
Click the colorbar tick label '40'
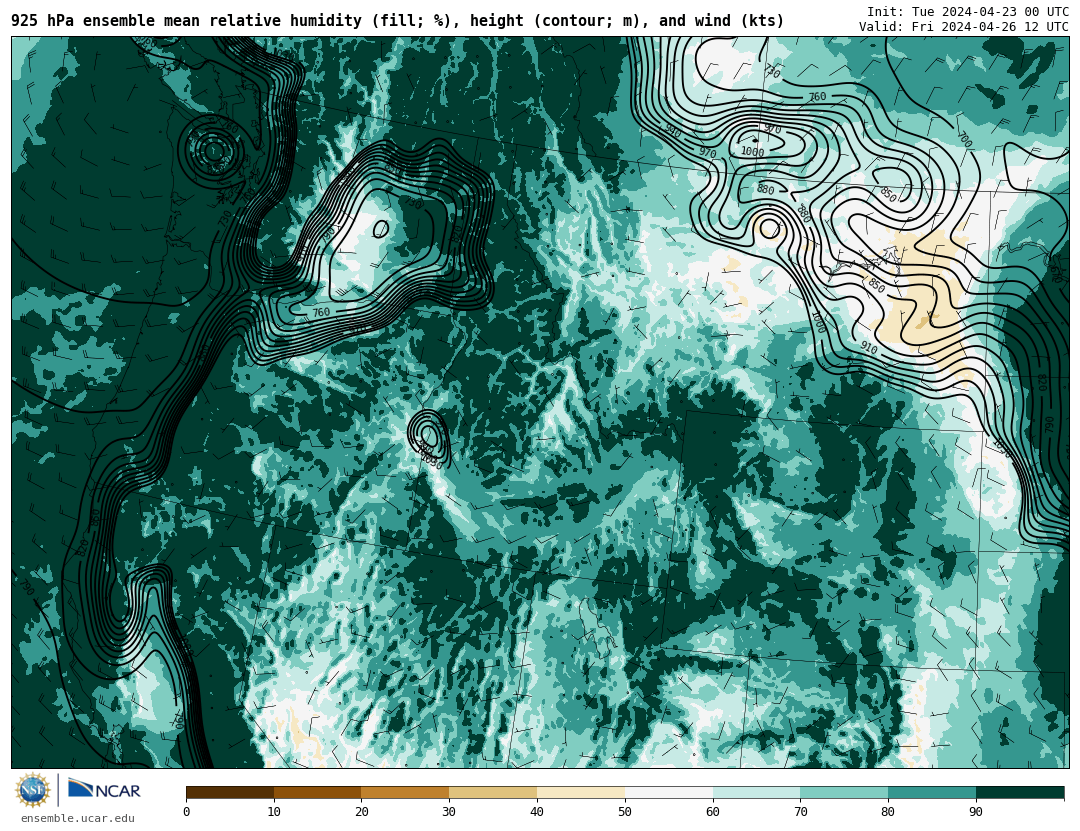point(537,812)
